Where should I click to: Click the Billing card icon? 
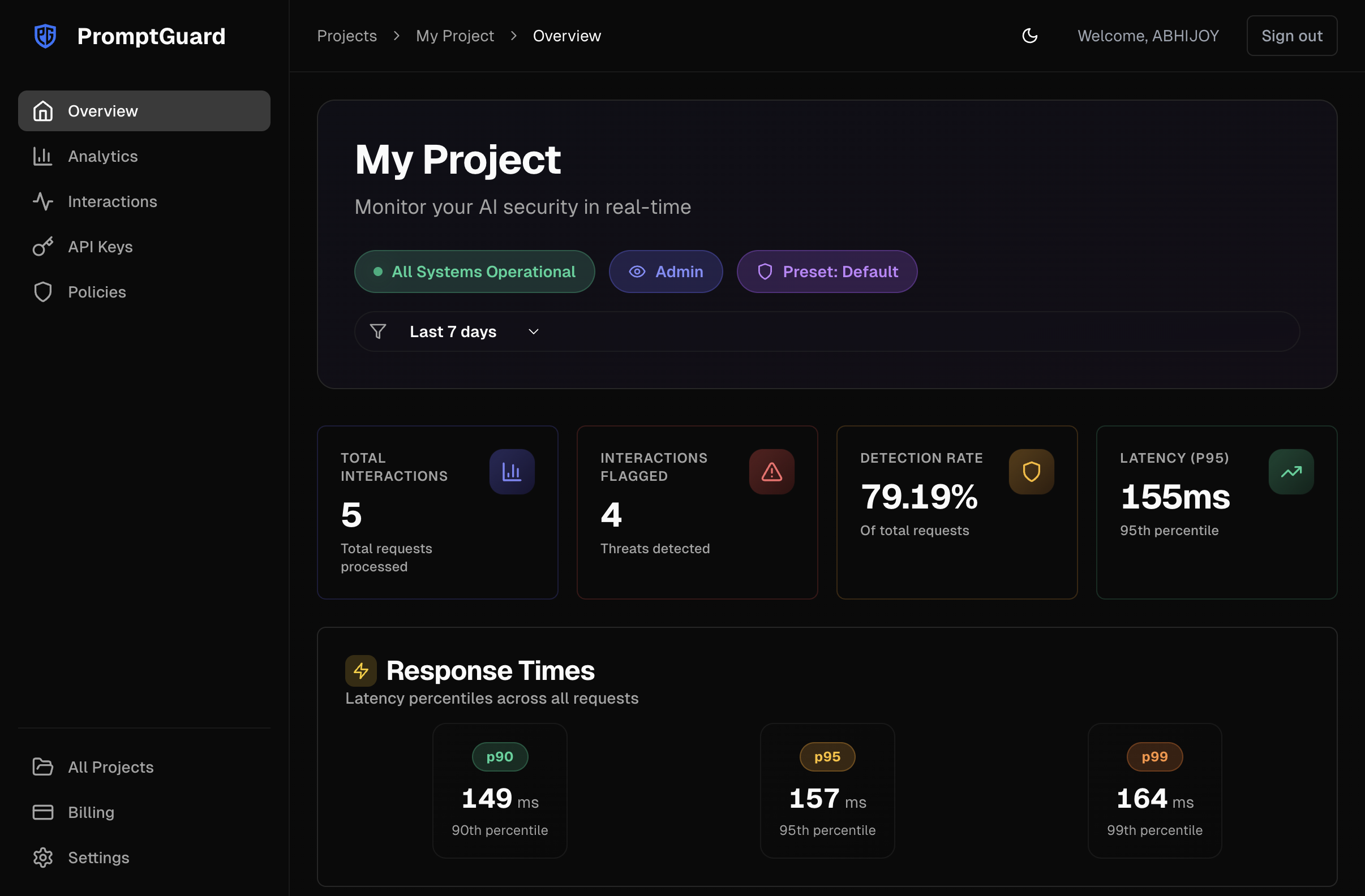coord(43,812)
